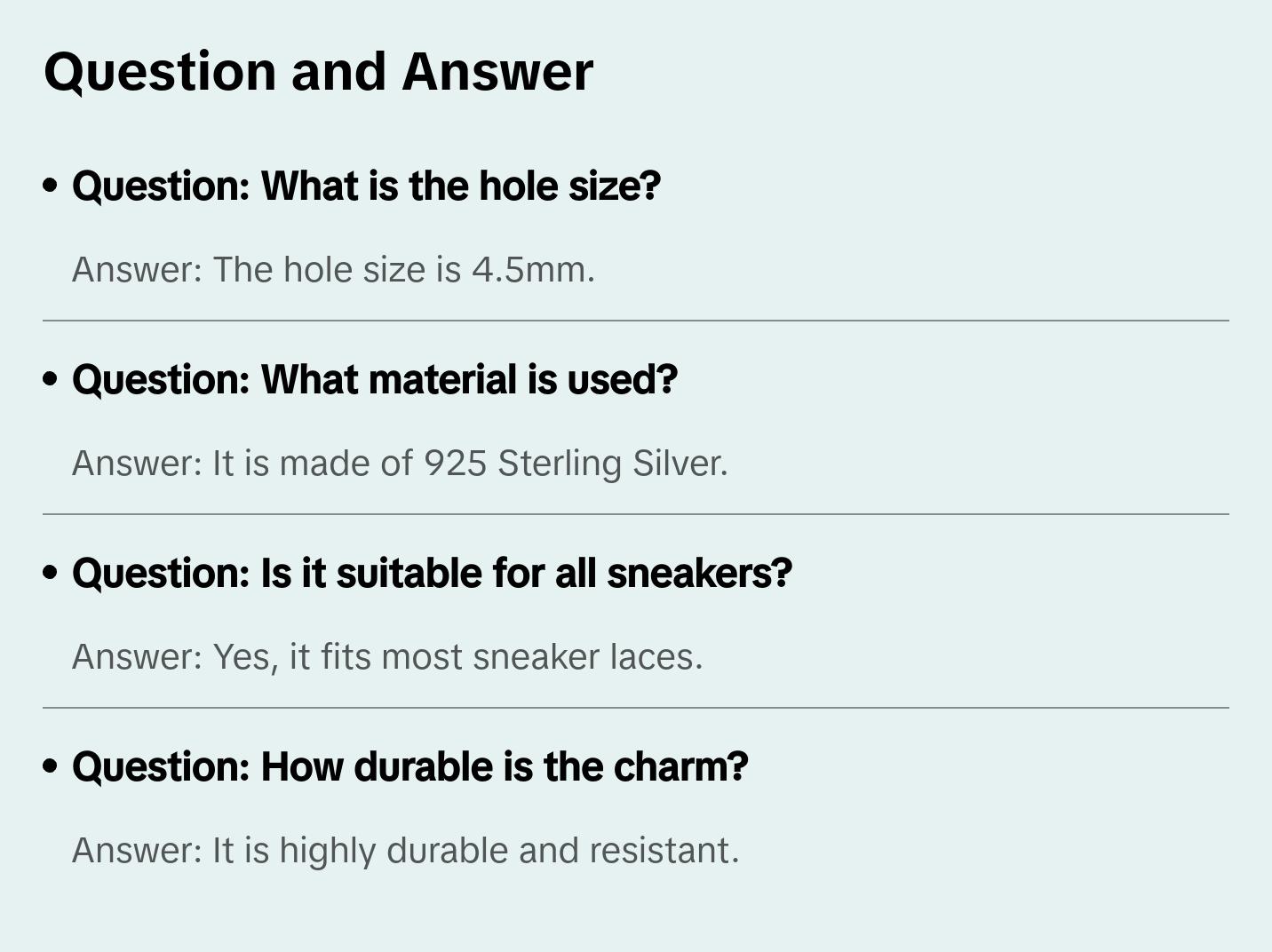Select the answer "The hole size is 4.5mm."
This screenshot has height=952, width=1272.
click(333, 270)
